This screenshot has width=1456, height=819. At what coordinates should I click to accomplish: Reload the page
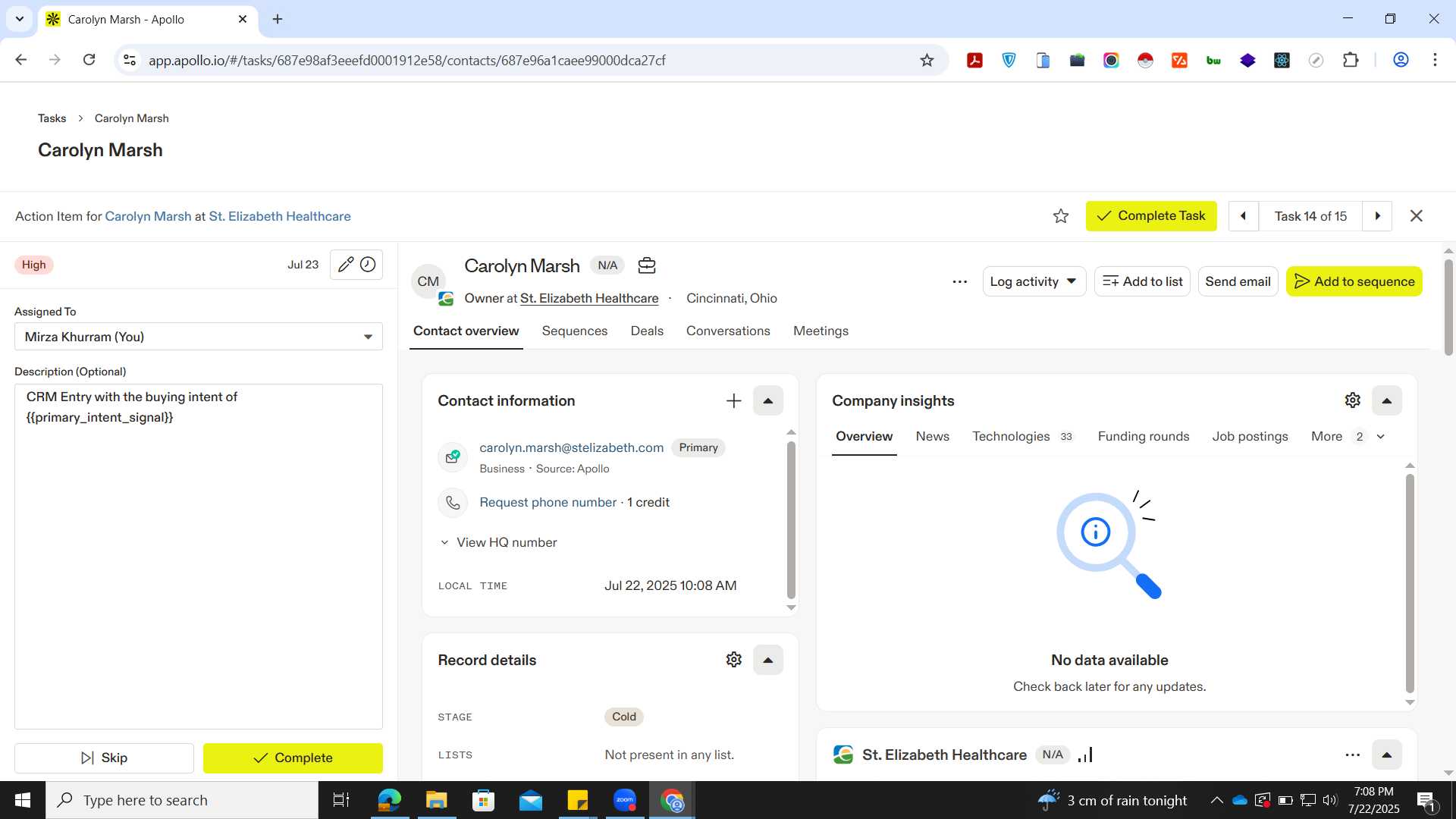tap(89, 60)
